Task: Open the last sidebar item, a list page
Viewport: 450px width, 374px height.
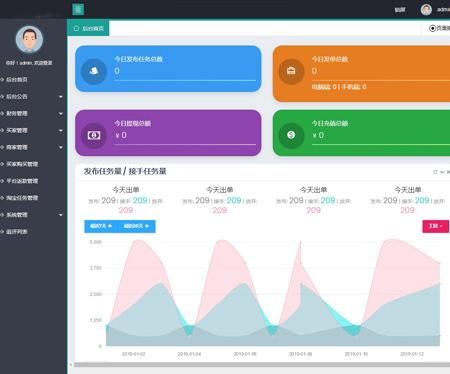Action: 17,232
